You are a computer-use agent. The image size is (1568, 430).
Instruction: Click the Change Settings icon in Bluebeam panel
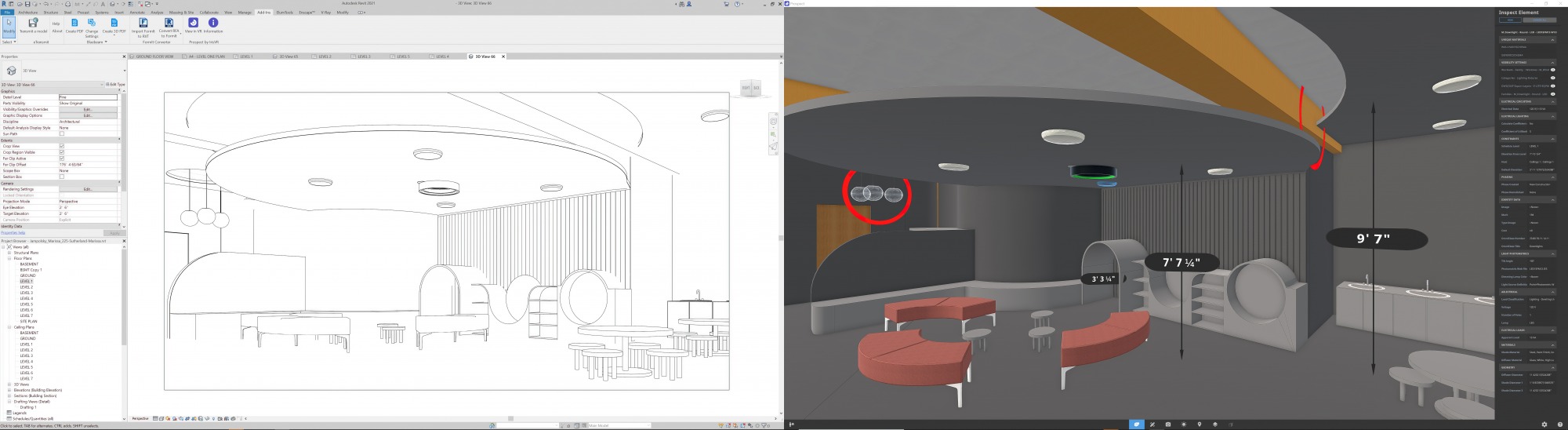point(92,24)
